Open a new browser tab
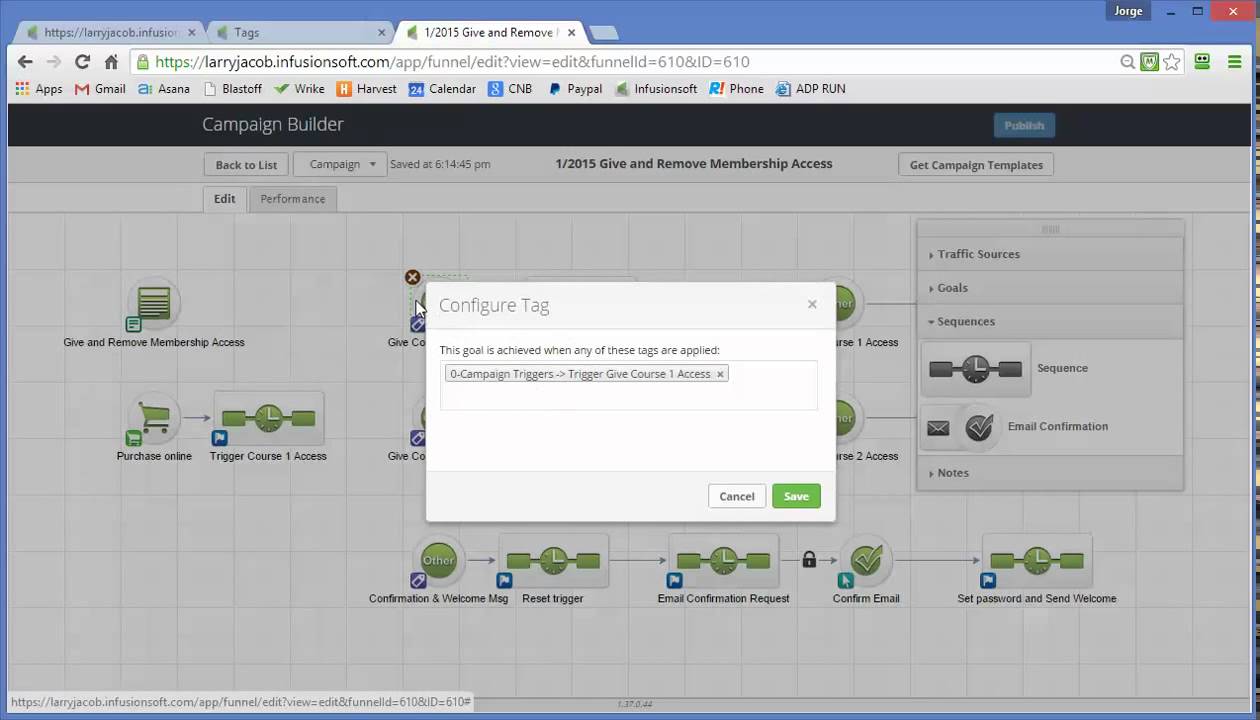 [603, 33]
